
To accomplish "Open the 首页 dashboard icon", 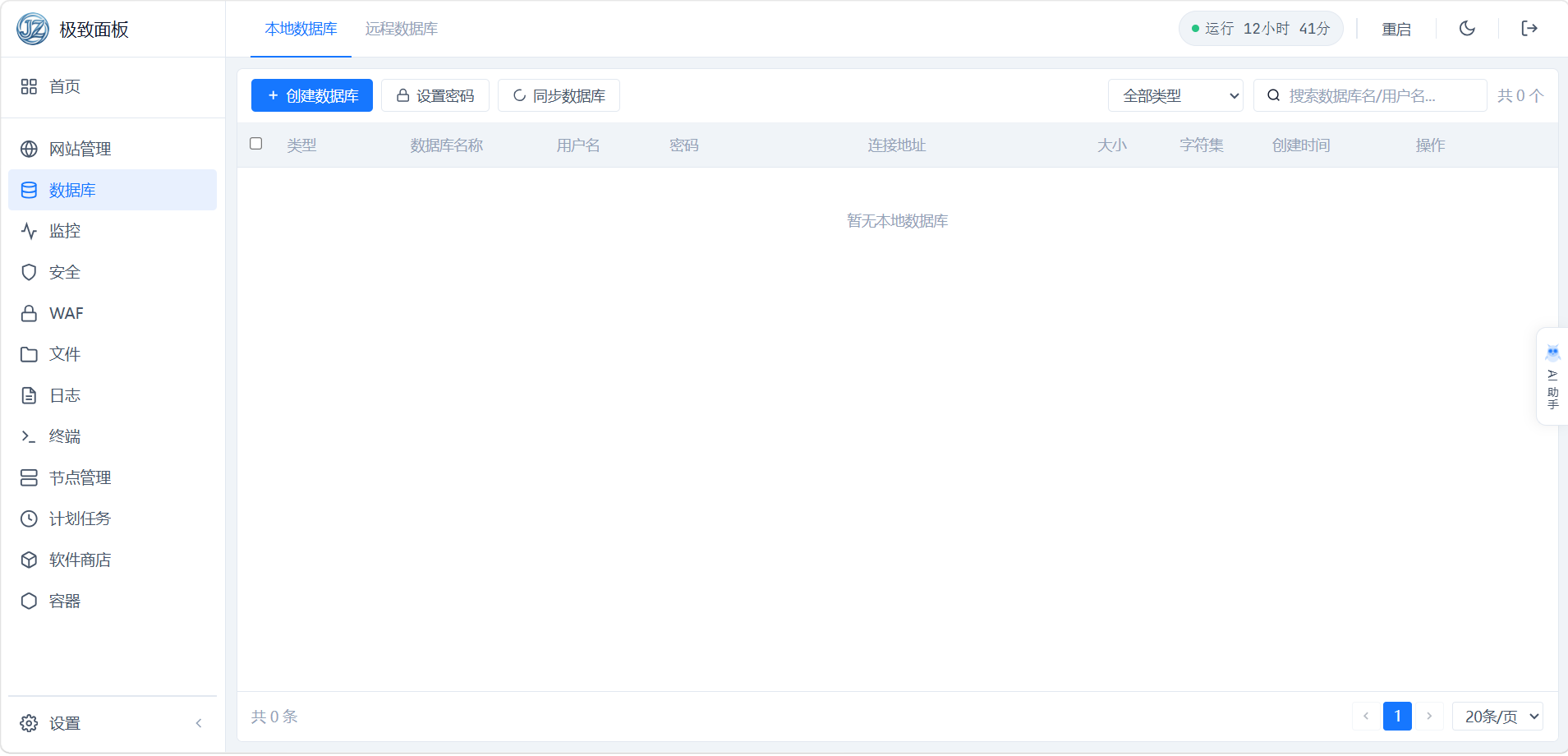I will (29, 86).
